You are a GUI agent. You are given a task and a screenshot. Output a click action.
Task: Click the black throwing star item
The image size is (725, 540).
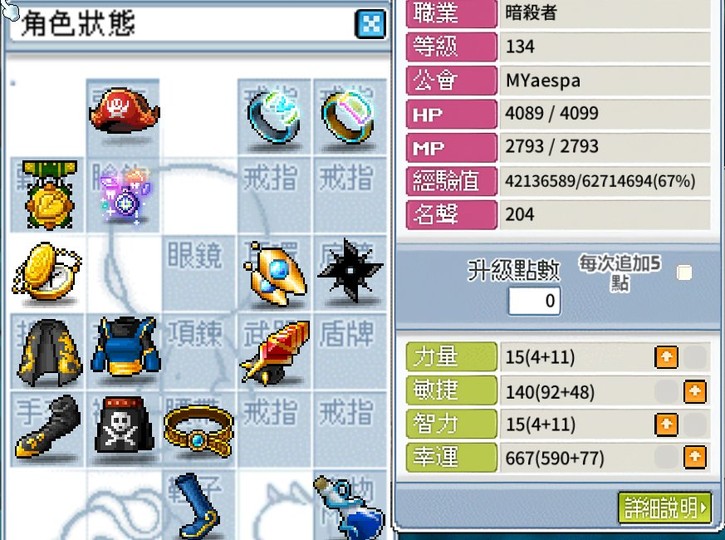pos(350,270)
